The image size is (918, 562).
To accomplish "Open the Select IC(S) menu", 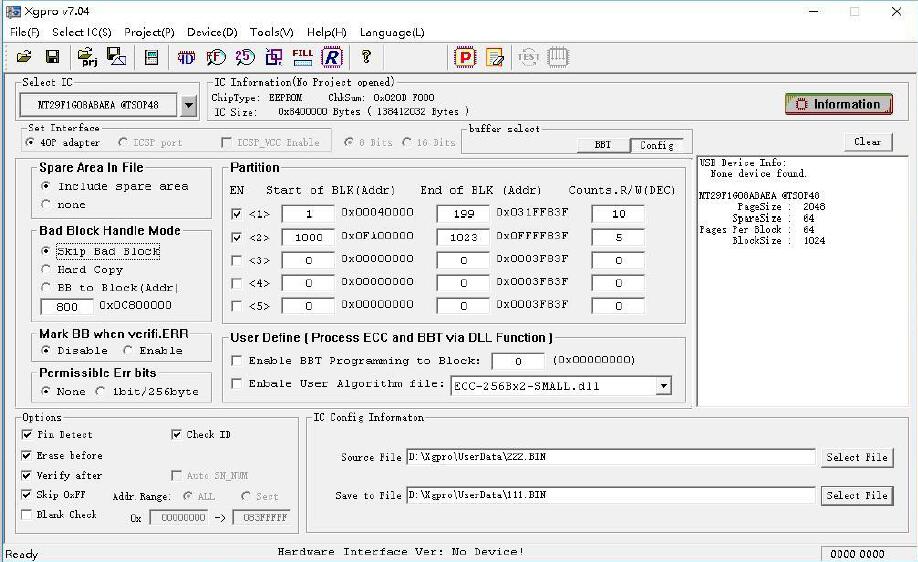I will (x=81, y=32).
